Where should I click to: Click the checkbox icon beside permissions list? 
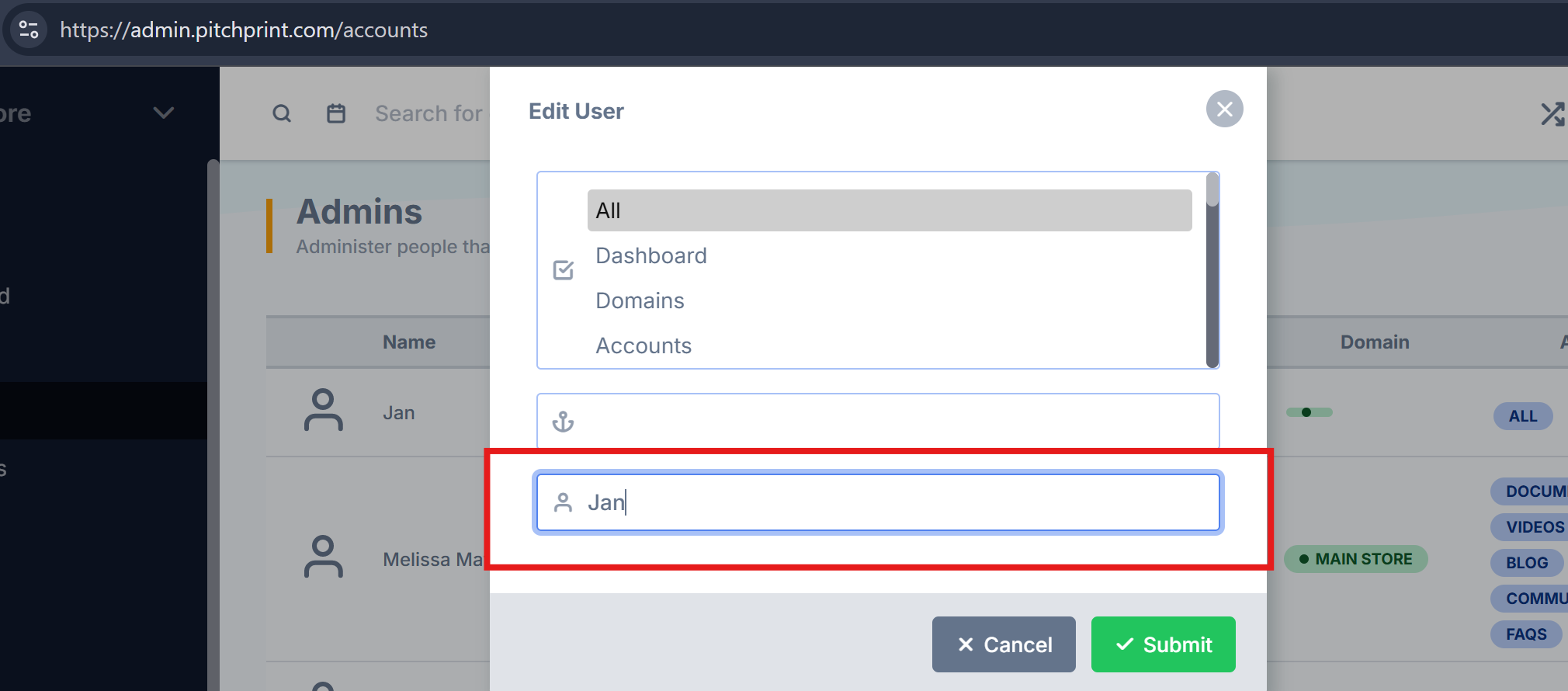[563, 270]
